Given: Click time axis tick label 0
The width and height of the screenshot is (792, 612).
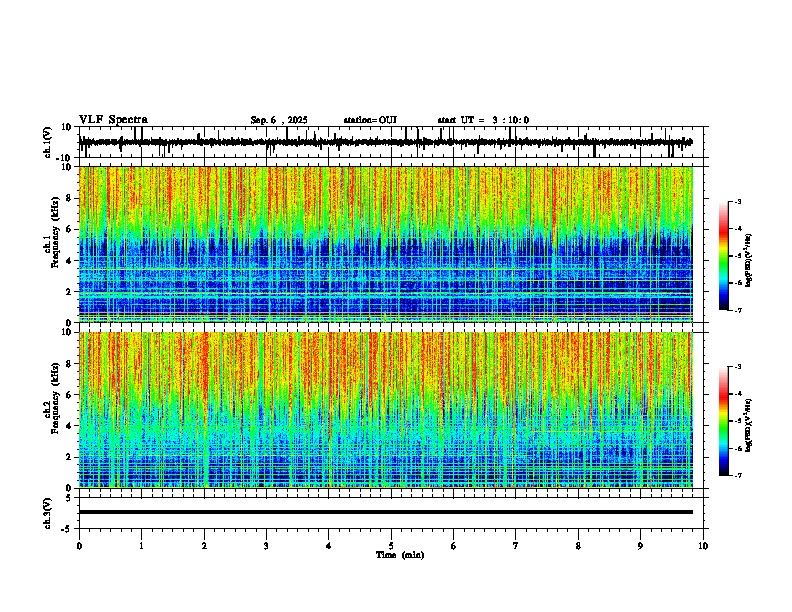Looking at the screenshot, I should pyautogui.click(x=79, y=546).
